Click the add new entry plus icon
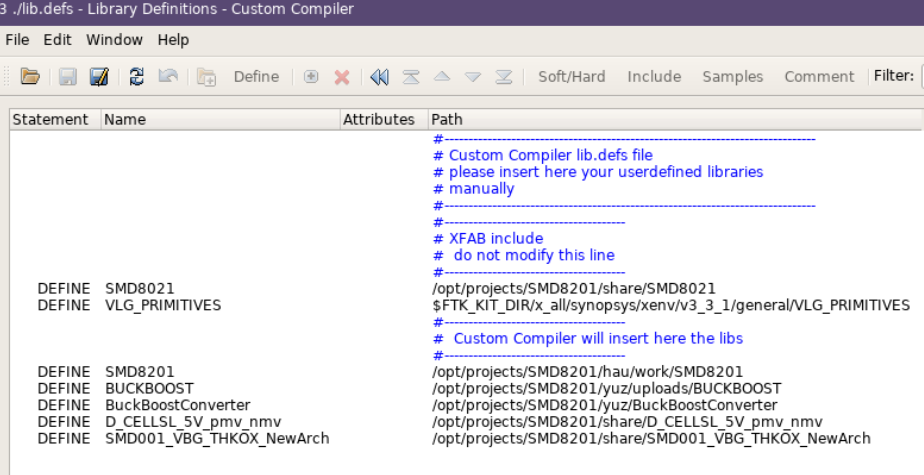Viewport: 924px width, 475px height. pos(311,77)
